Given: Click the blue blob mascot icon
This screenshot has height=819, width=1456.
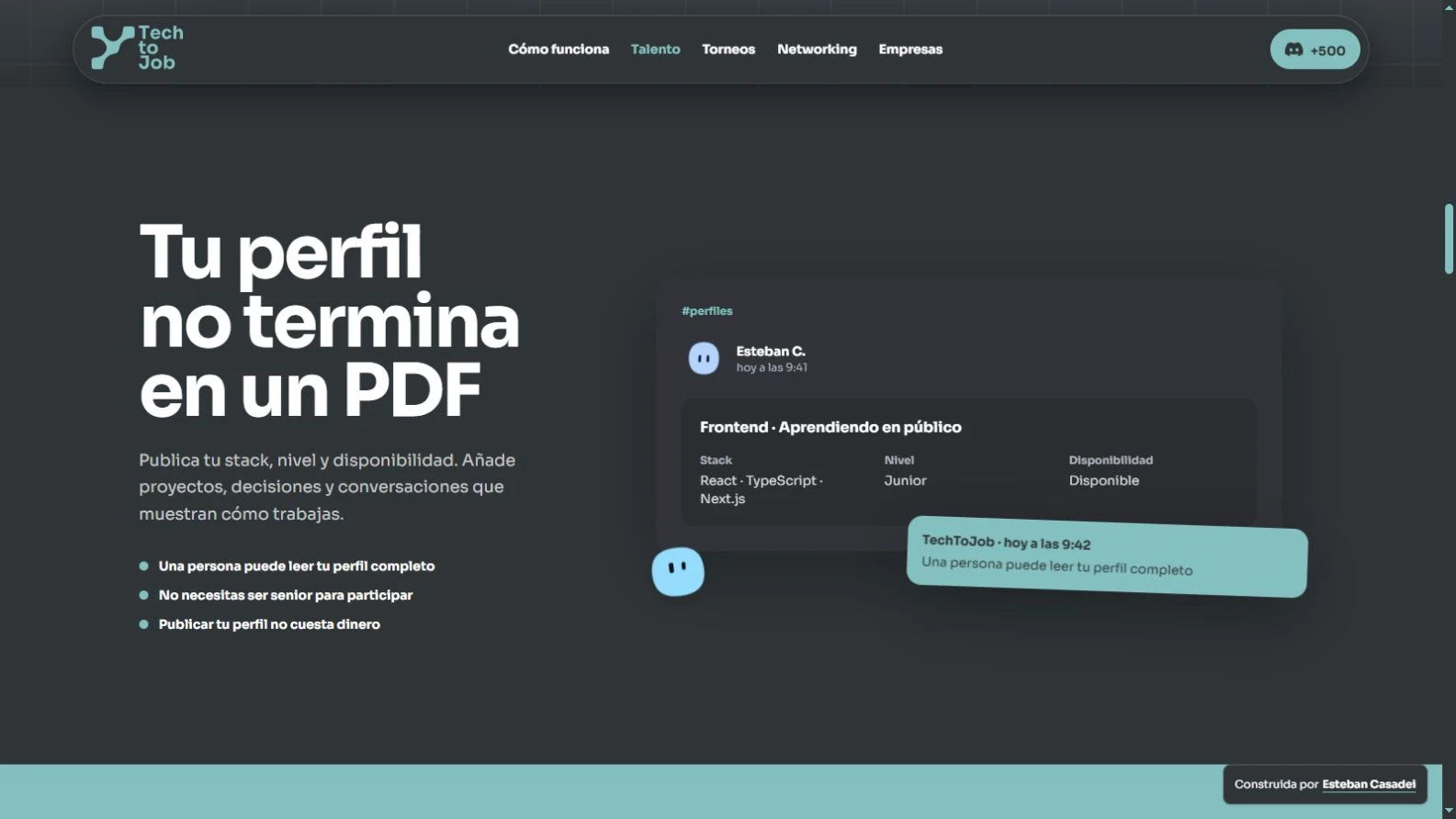Looking at the screenshot, I should [678, 571].
